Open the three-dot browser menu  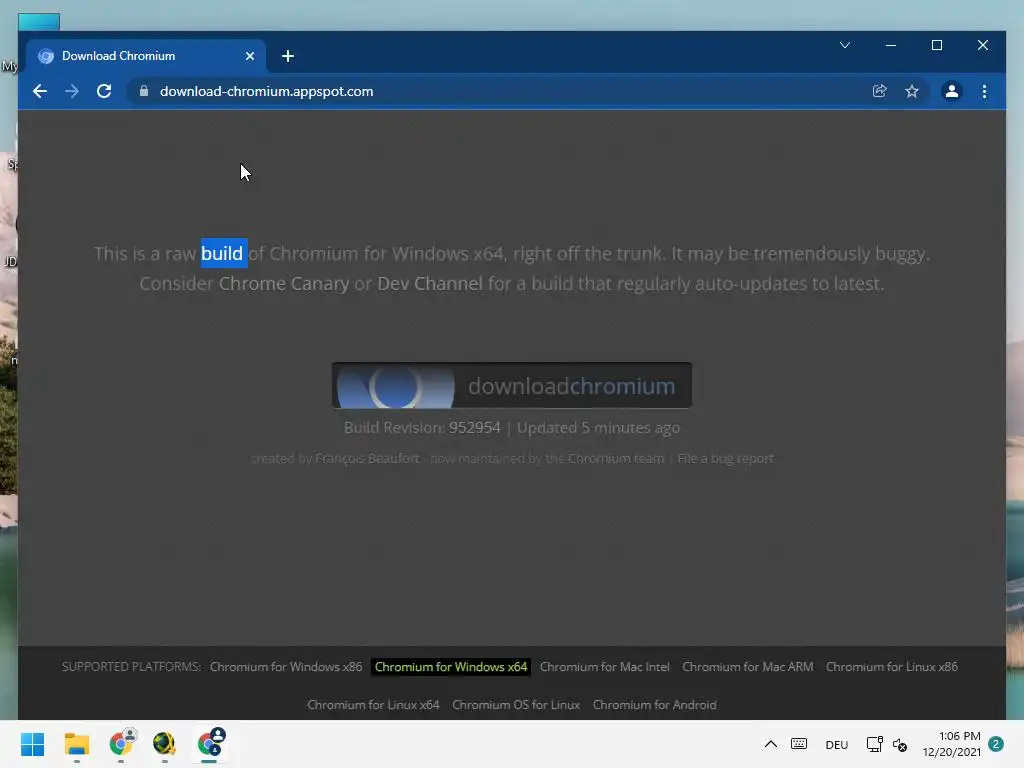click(984, 91)
